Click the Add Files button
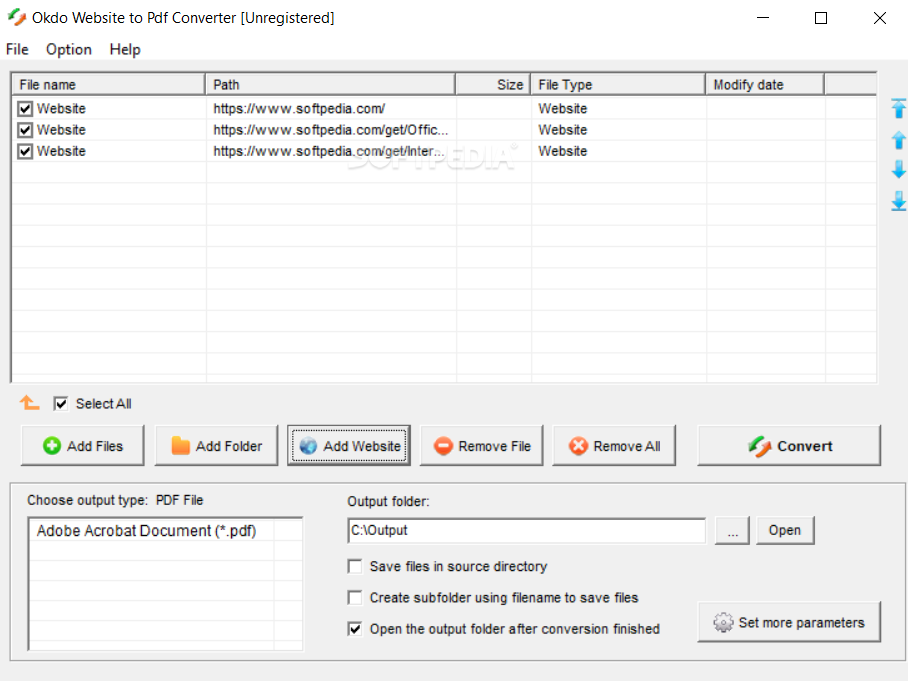This screenshot has width=908, height=681. (x=83, y=446)
